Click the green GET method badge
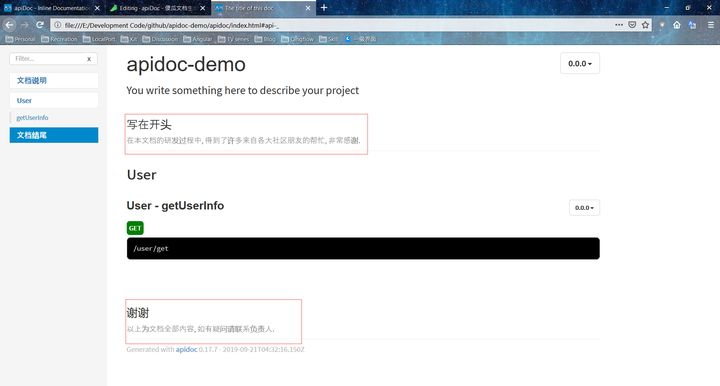 pos(135,228)
